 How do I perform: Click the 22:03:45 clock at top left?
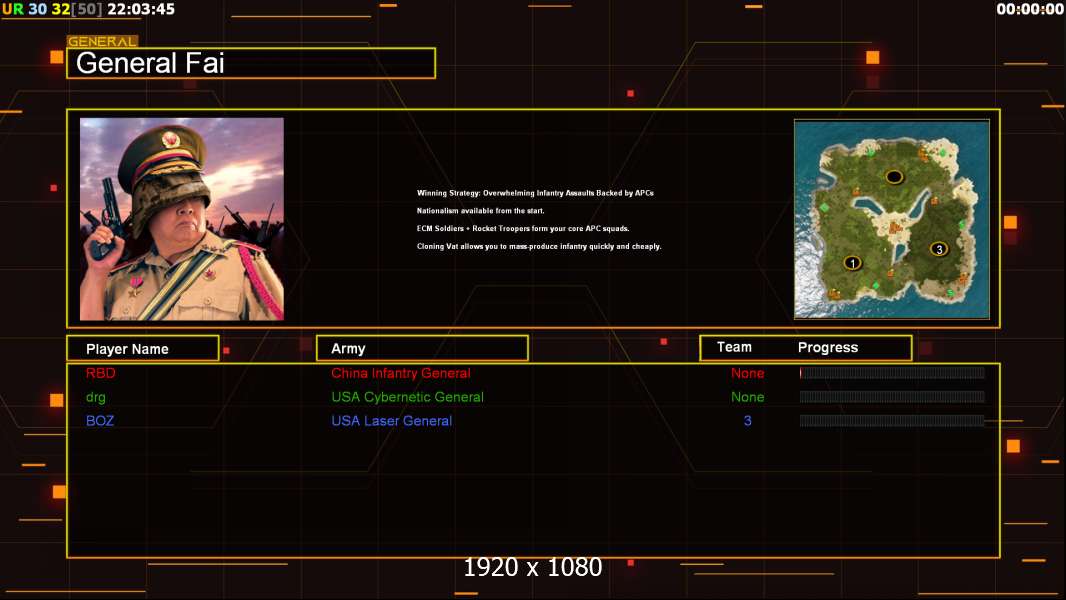[x=141, y=9]
